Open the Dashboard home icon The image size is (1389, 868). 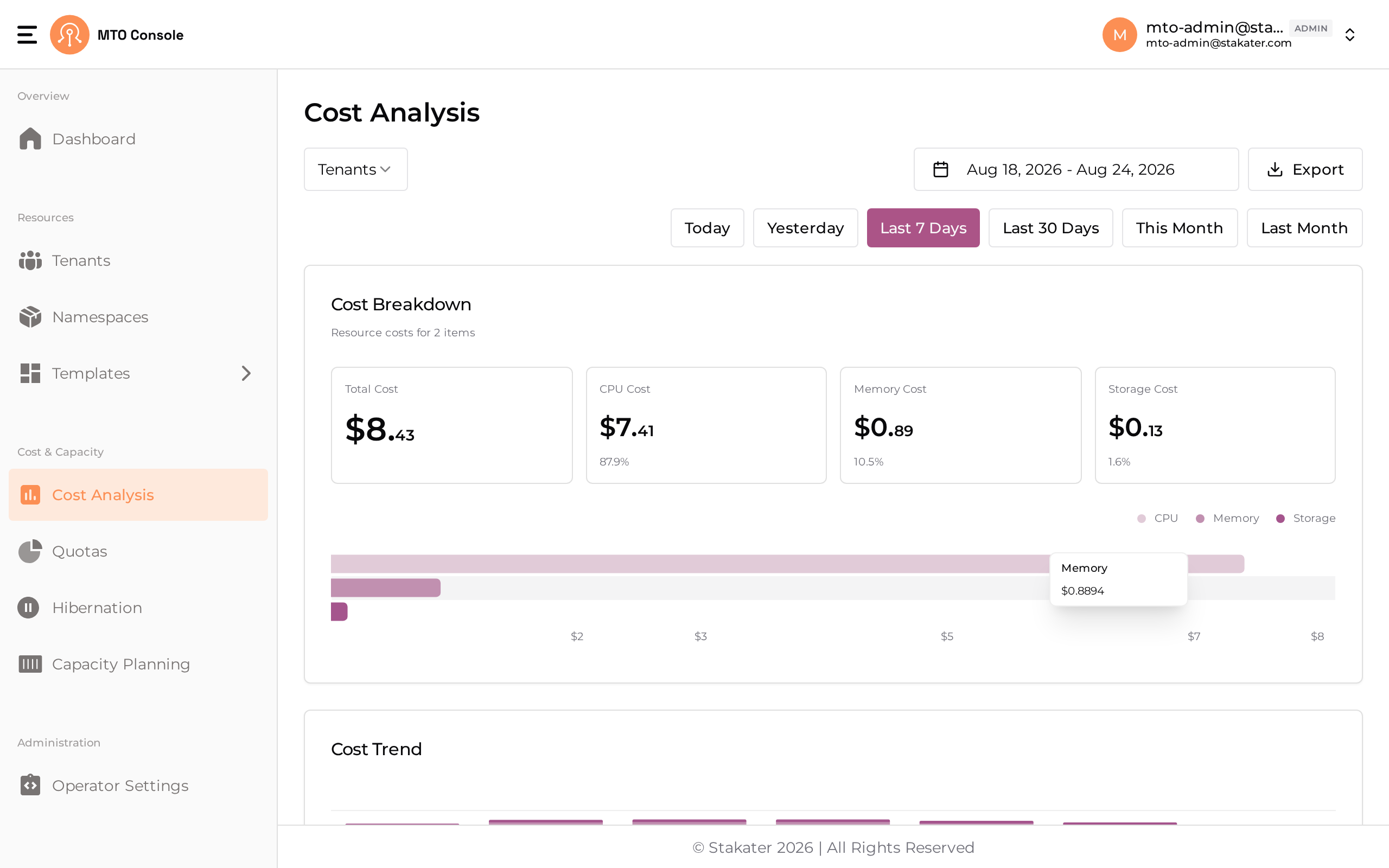tap(30, 139)
